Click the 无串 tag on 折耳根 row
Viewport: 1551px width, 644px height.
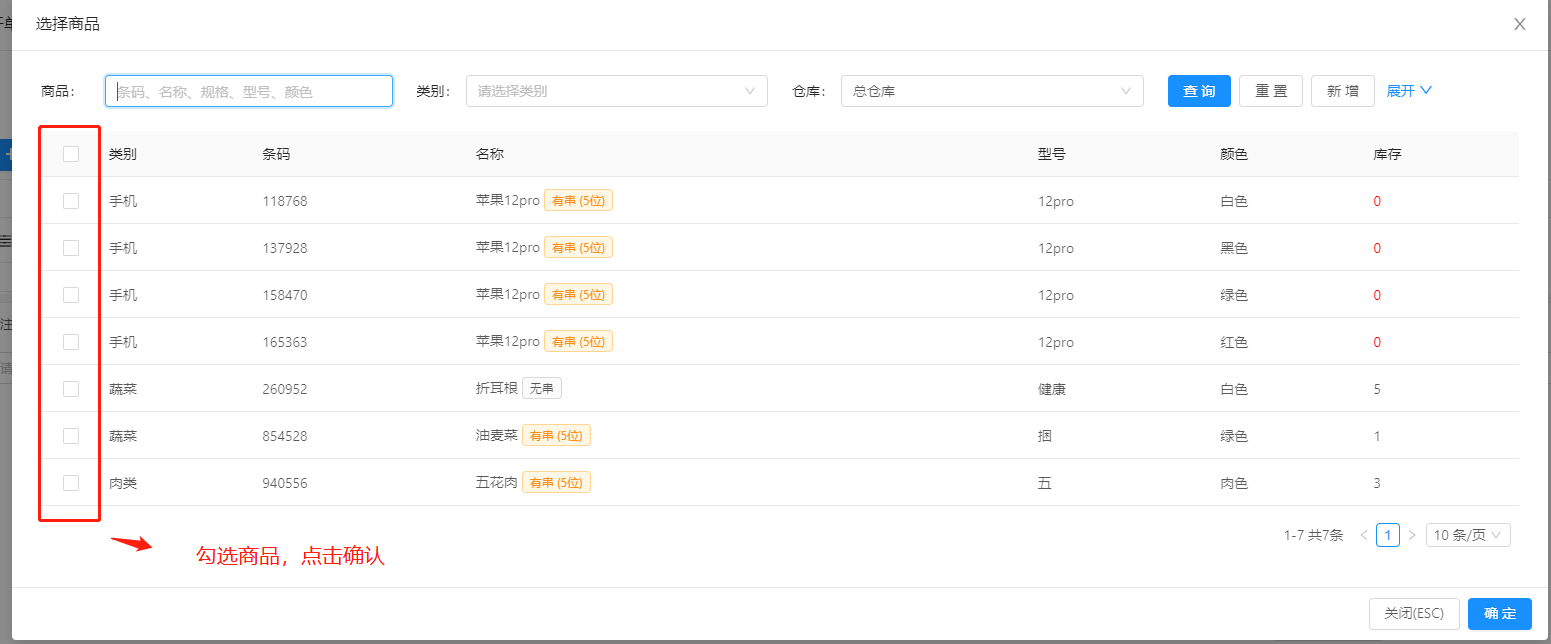tap(542, 389)
